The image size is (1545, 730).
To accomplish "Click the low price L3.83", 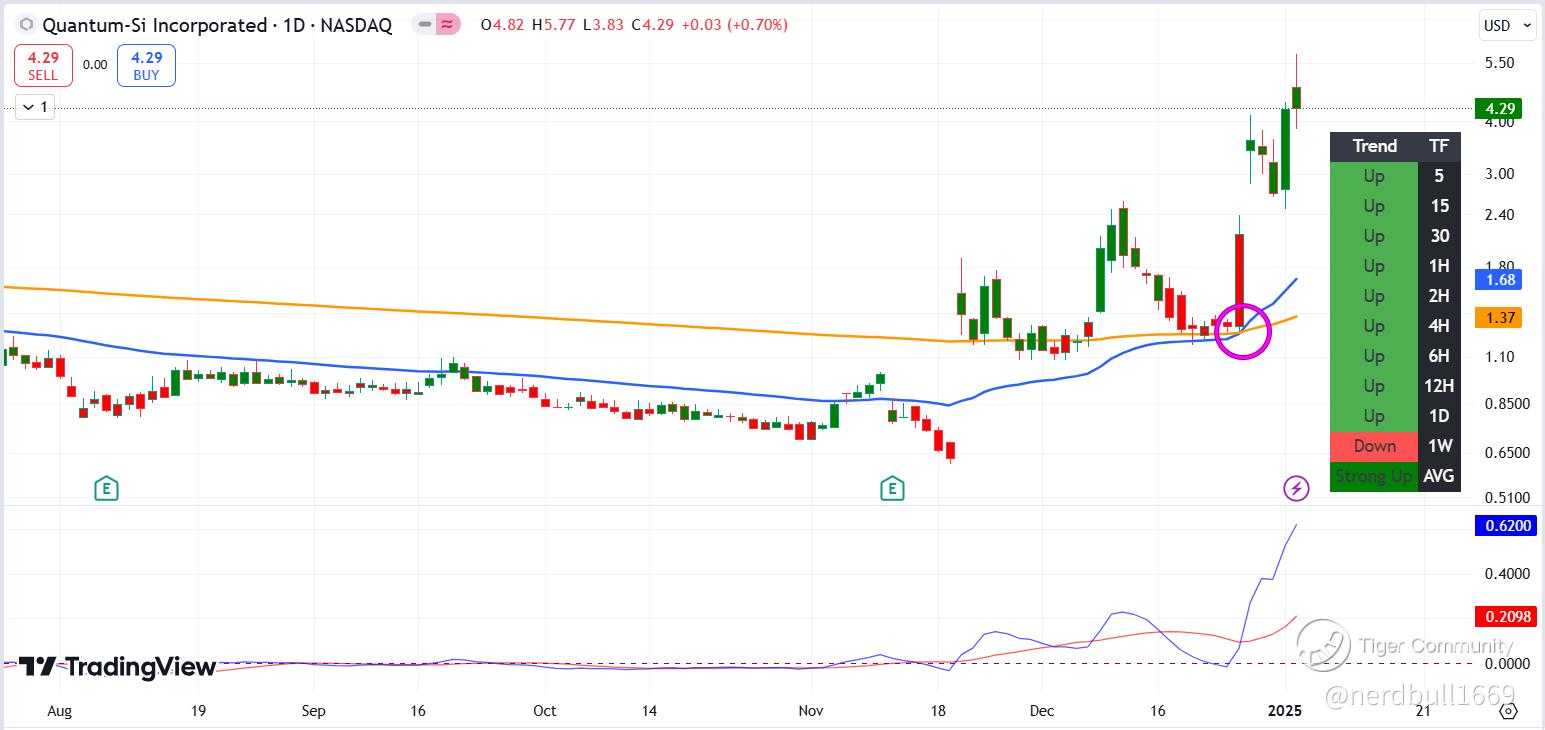I will (x=603, y=25).
